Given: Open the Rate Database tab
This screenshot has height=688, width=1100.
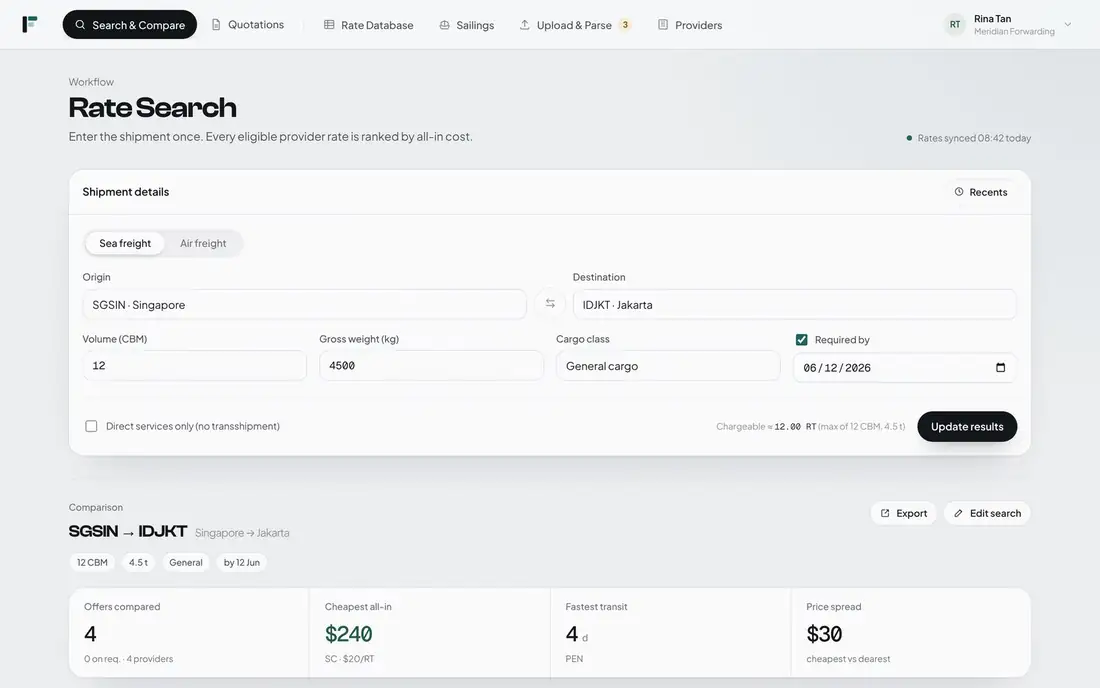Looking at the screenshot, I should (x=368, y=25).
